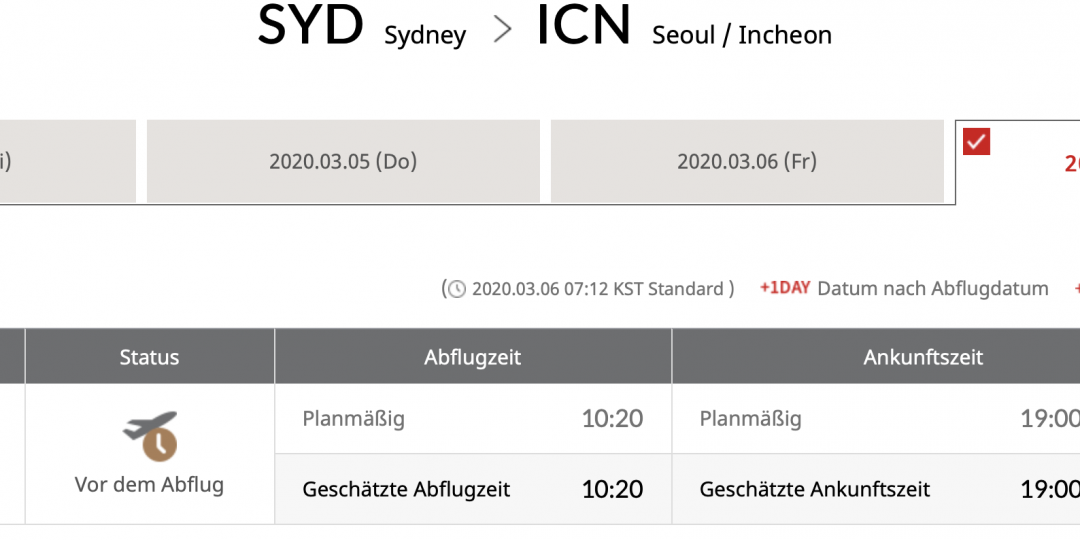Select the 2020.03.06 (Fr) date tab
1080x540 pixels.
pos(747,161)
